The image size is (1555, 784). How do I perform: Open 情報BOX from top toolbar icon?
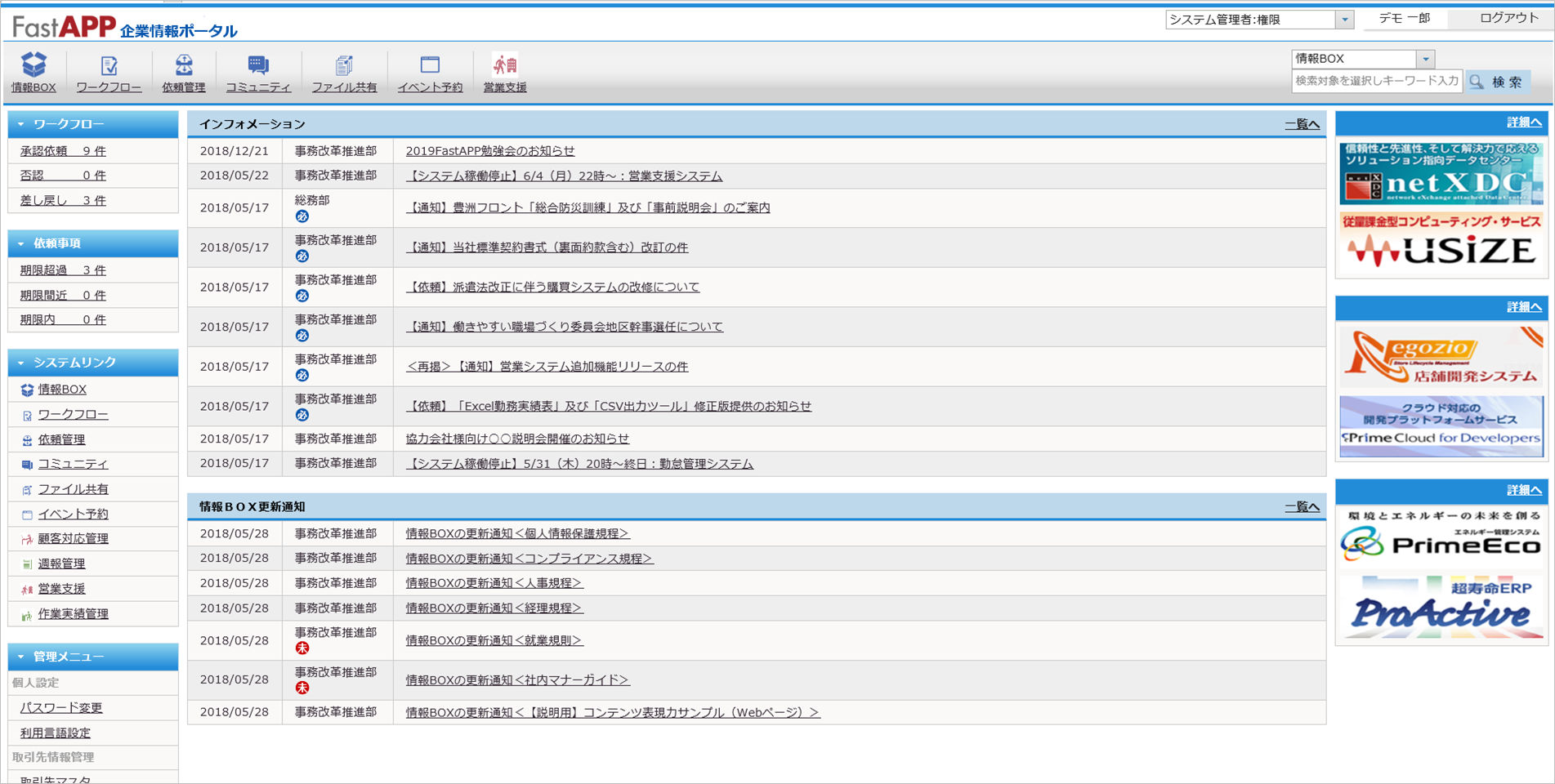(34, 72)
